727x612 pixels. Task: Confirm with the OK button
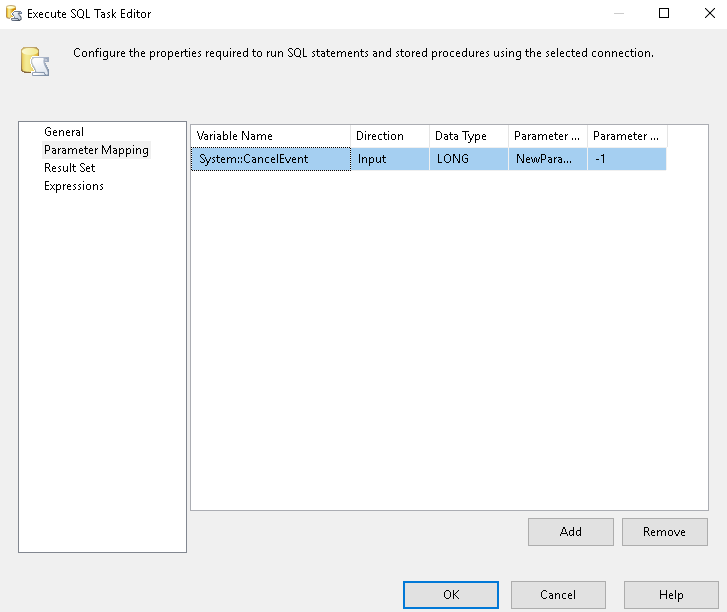tap(450, 595)
